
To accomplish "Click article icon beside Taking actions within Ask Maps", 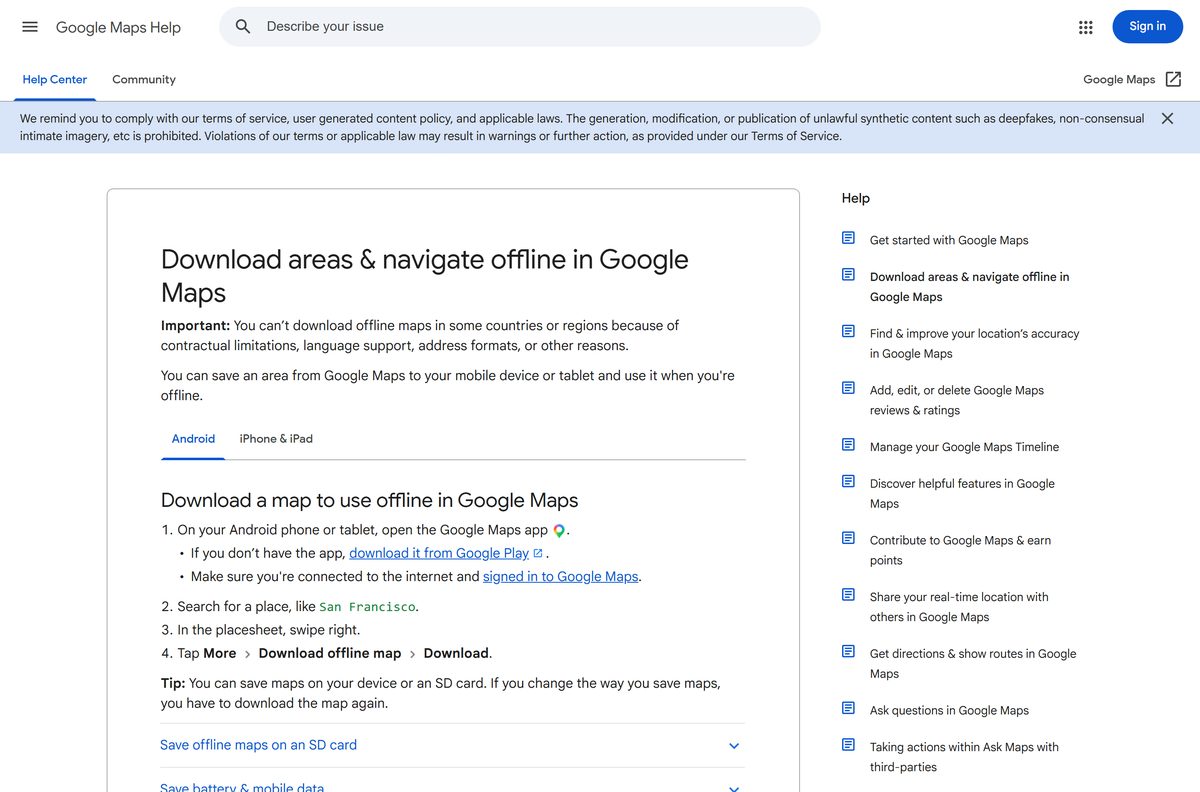I will point(848,745).
